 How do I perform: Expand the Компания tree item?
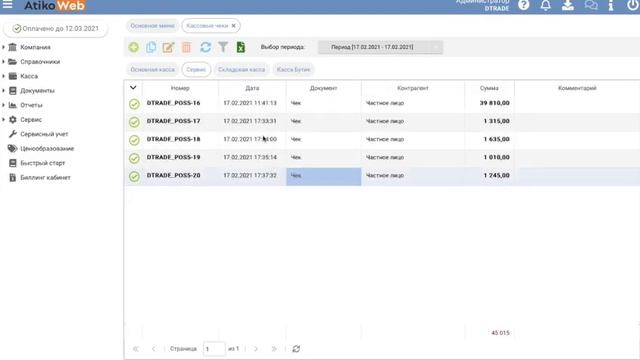coord(3,47)
